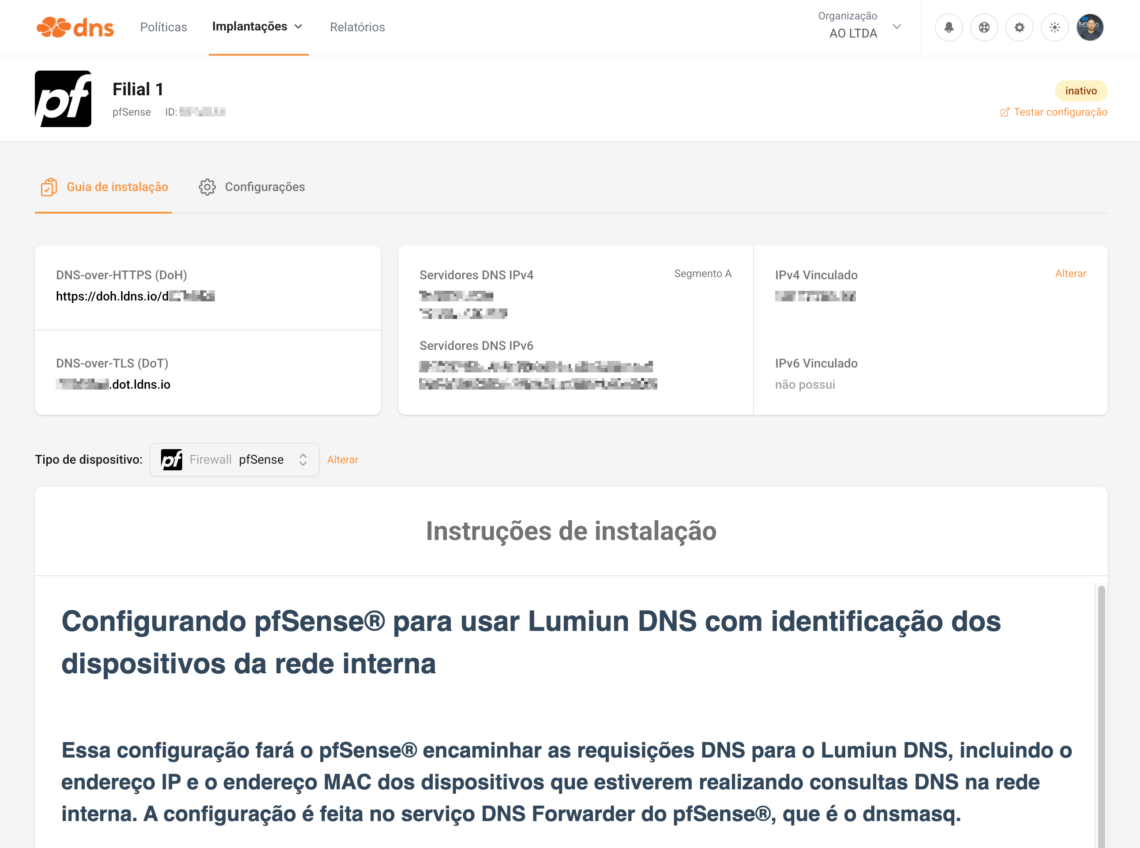
Task: Click the gear icon on the Configurações tab
Action: point(207,186)
